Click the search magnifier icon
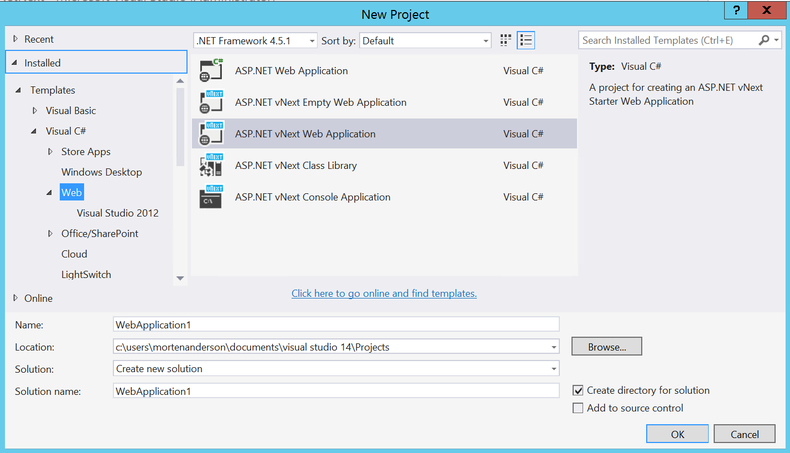The image size is (790, 453). pos(764,40)
